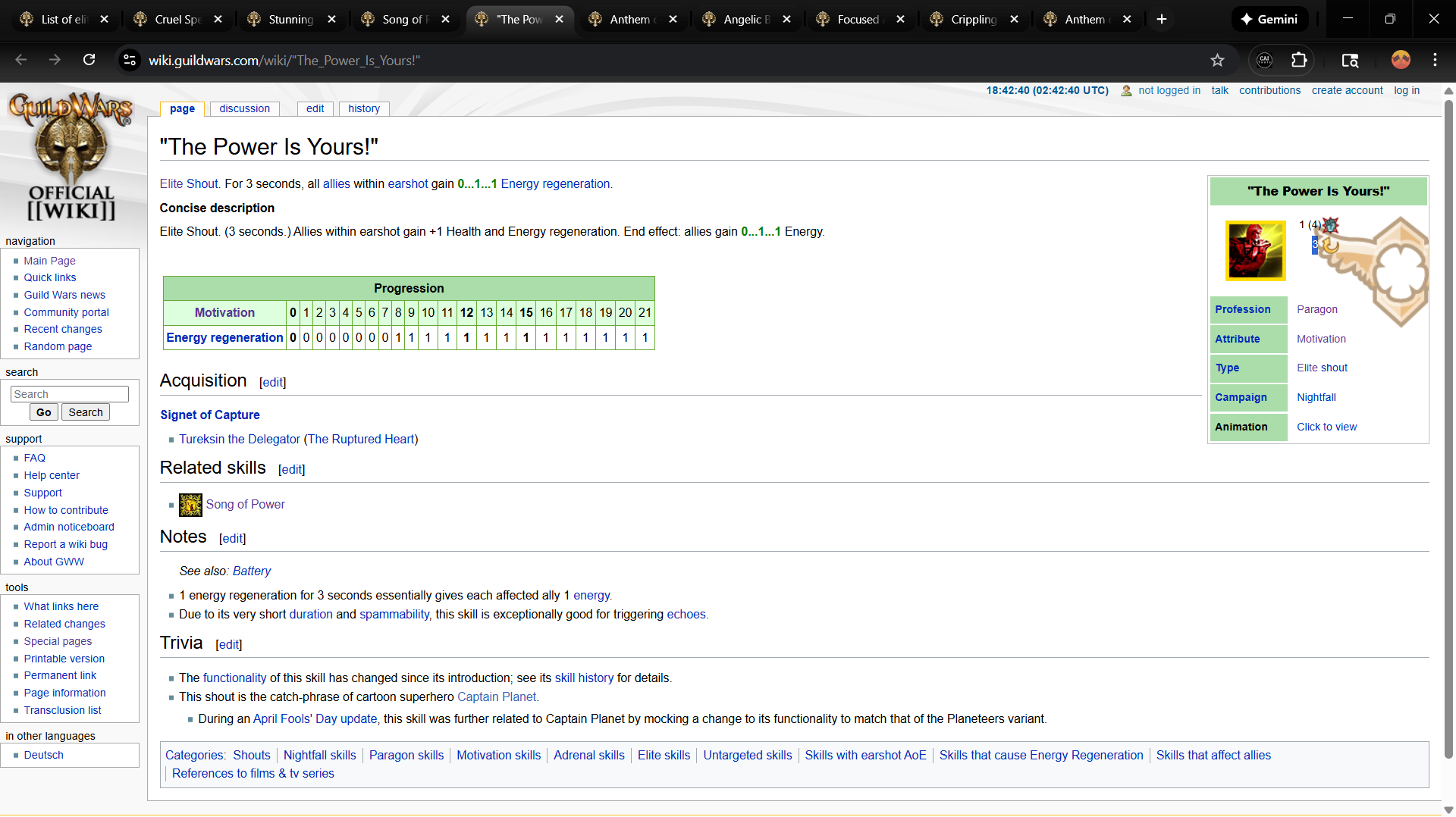The height and width of the screenshot is (817, 1456).
Task: Open the browser profile avatar
Action: click(1401, 60)
